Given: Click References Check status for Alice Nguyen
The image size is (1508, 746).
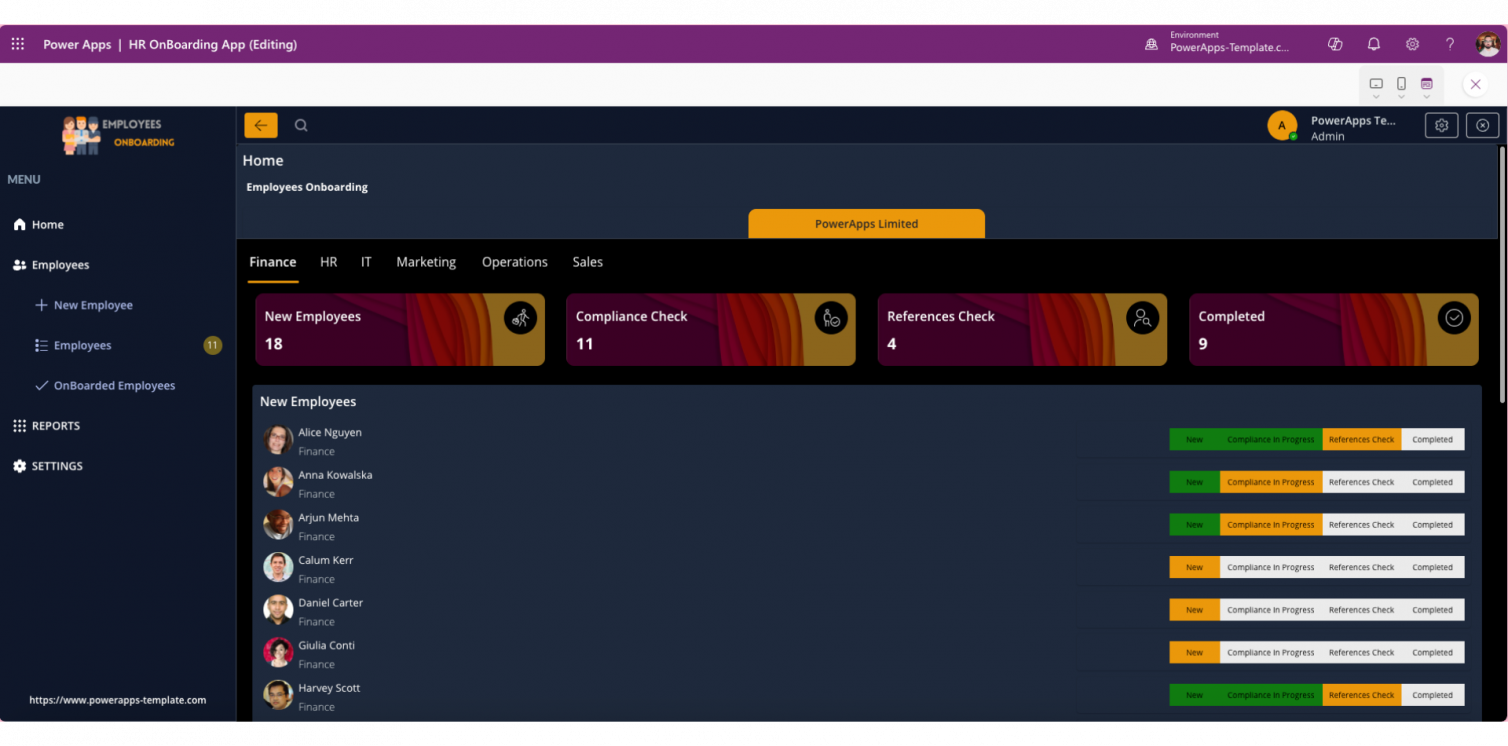Looking at the screenshot, I should pos(1361,440).
